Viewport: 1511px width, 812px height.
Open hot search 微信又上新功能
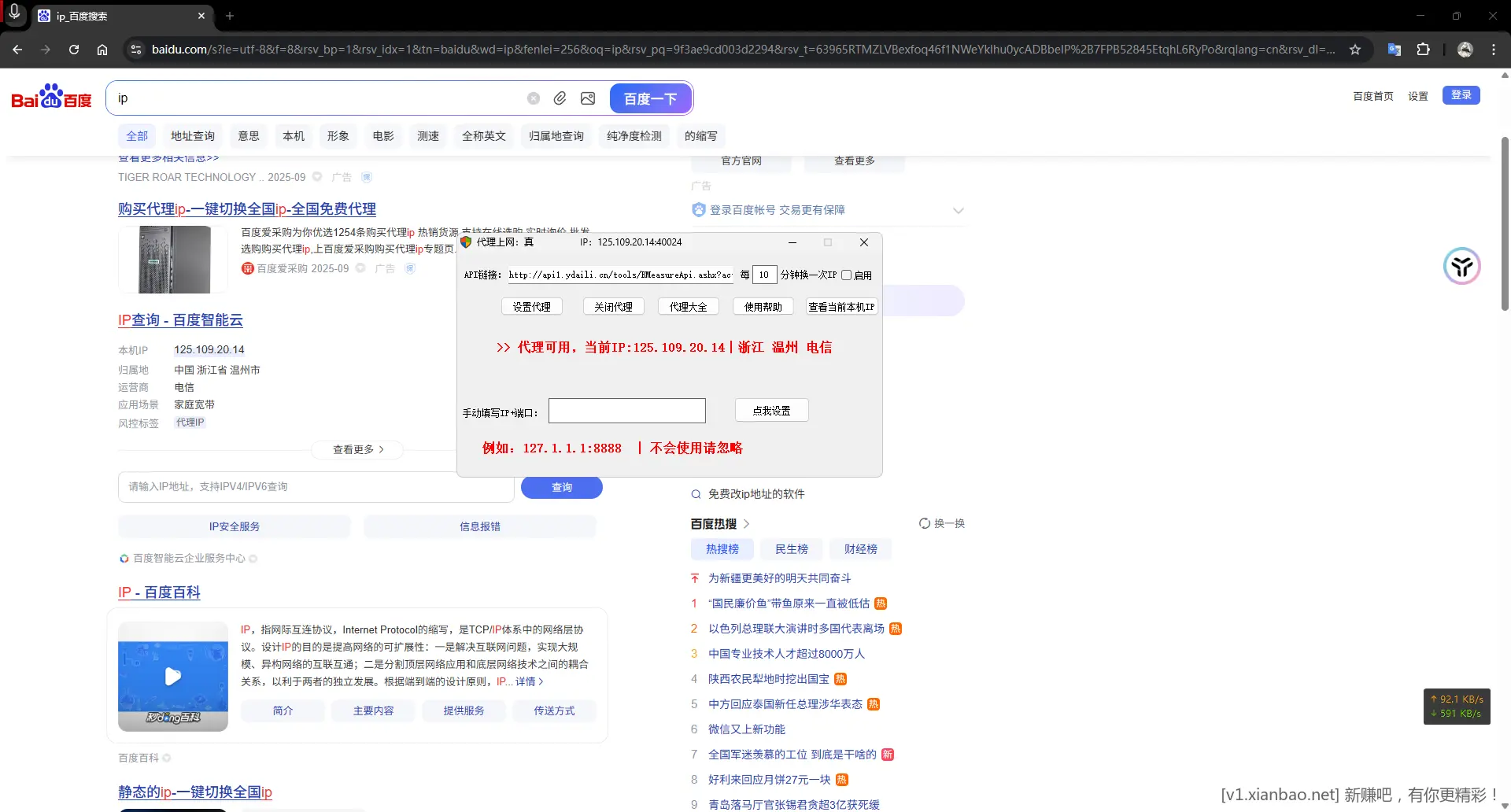[747, 729]
